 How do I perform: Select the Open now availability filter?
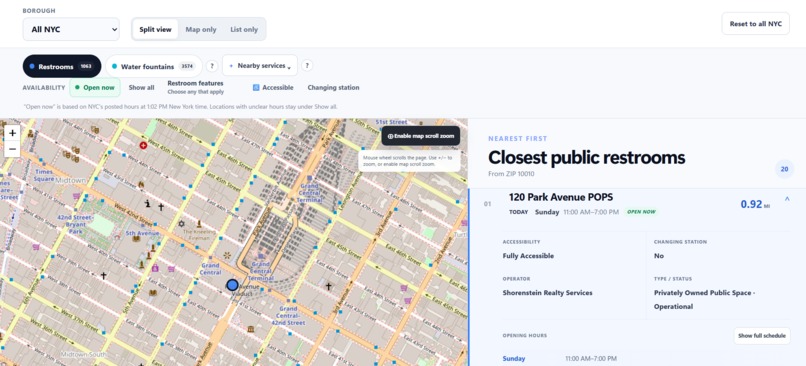(95, 87)
